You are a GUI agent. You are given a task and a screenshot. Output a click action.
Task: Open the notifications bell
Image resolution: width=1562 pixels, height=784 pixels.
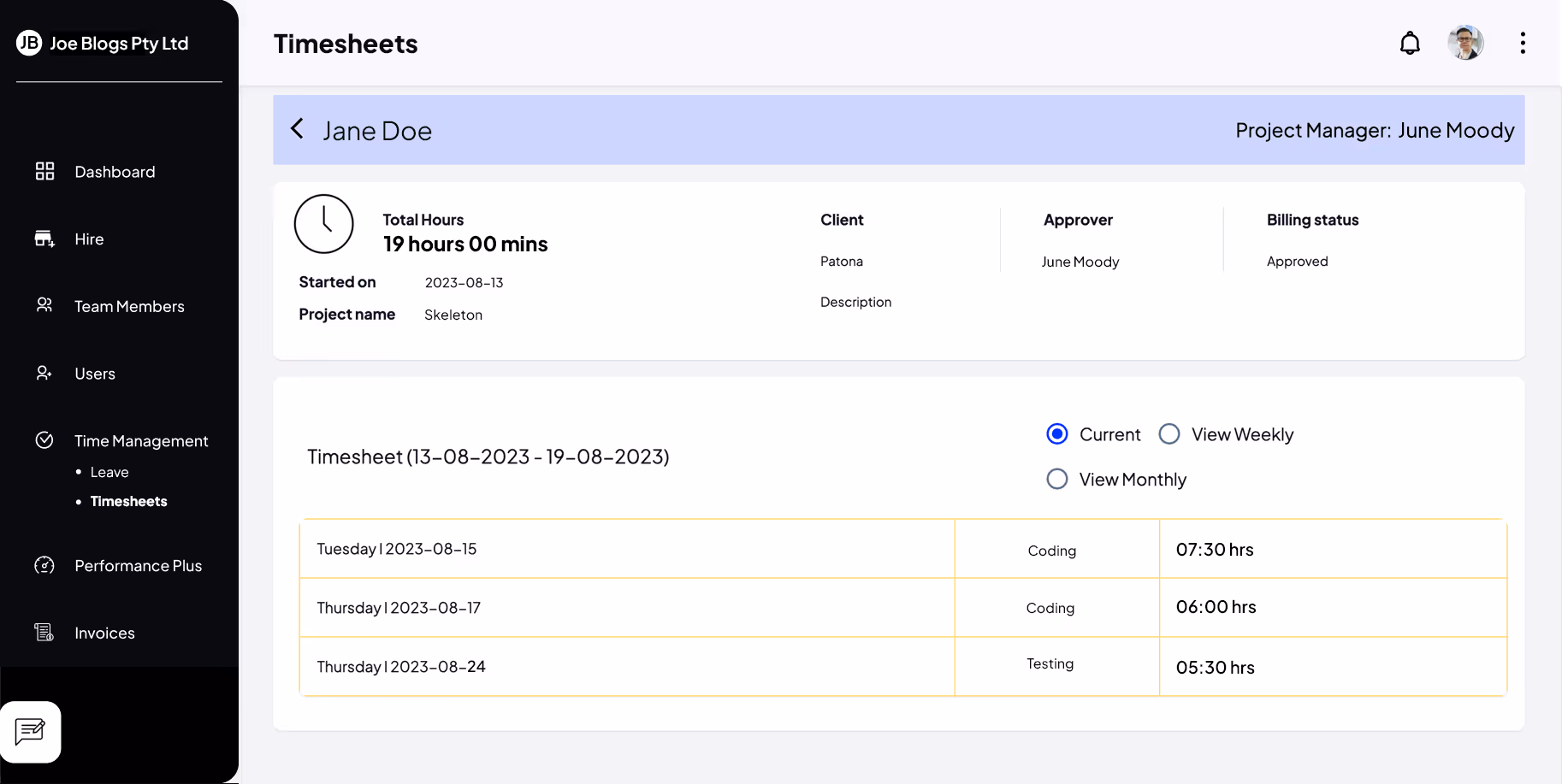pos(1410,43)
